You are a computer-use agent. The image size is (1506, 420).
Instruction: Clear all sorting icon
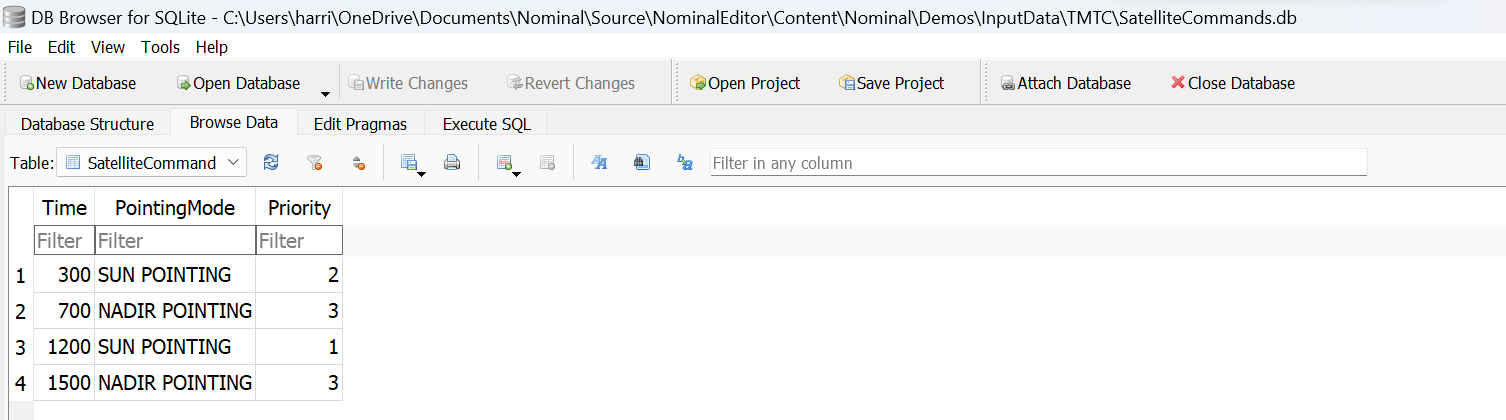pyautogui.click(x=359, y=163)
